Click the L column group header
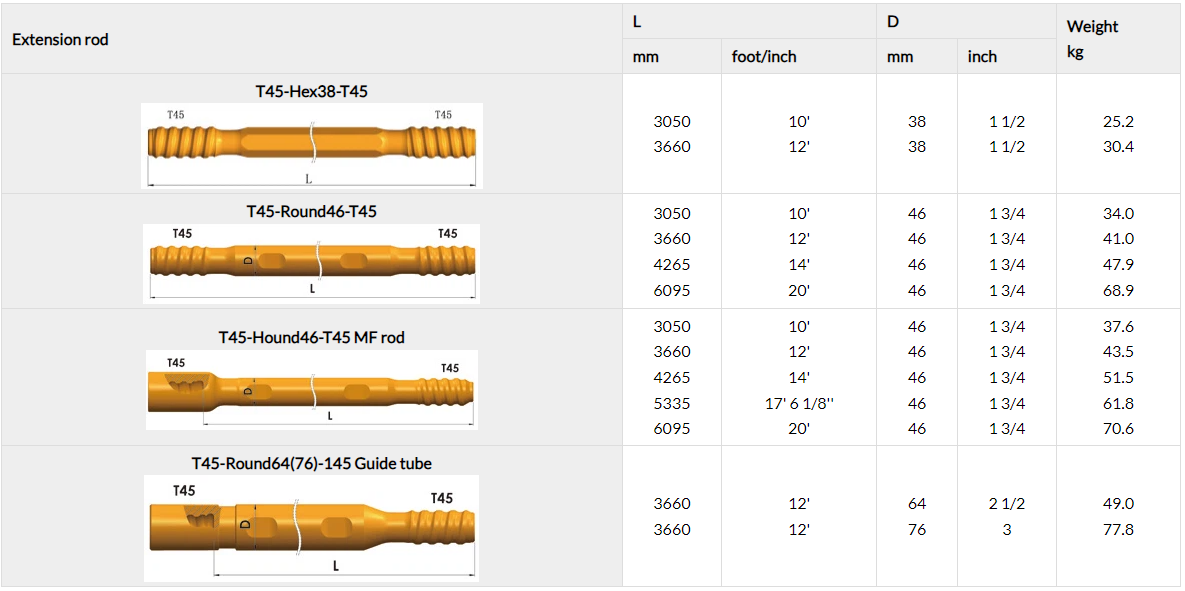Screen dimensions: 1185x591 [638, 21]
